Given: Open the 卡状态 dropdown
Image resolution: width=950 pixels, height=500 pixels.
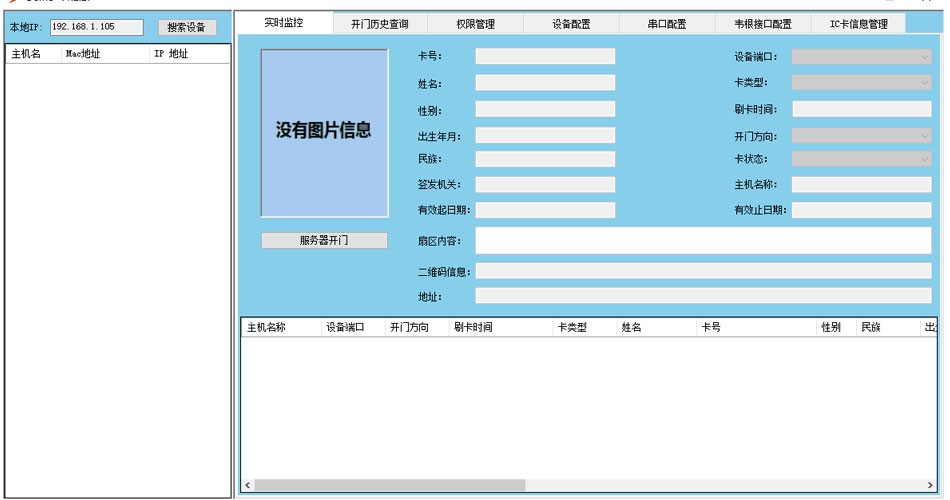Looking at the screenshot, I should [924, 159].
